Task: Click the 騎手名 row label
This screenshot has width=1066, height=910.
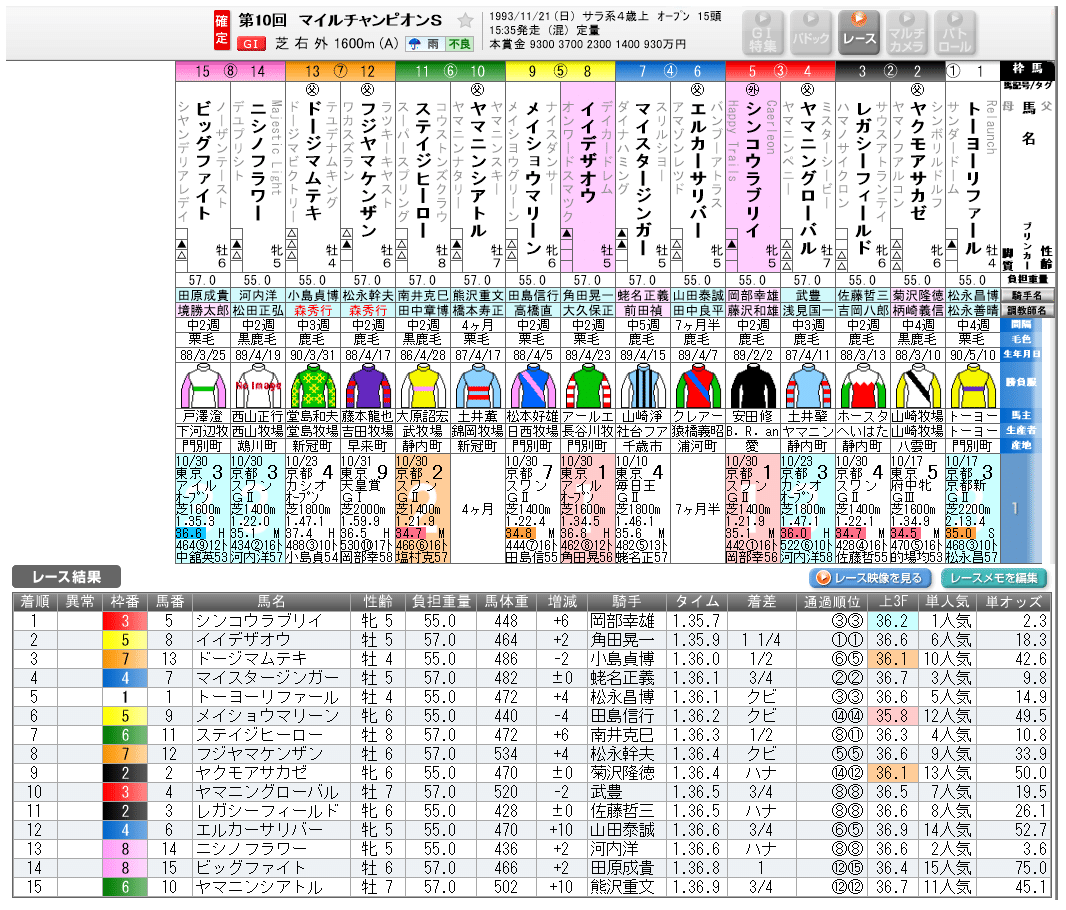Action: click(1028, 296)
